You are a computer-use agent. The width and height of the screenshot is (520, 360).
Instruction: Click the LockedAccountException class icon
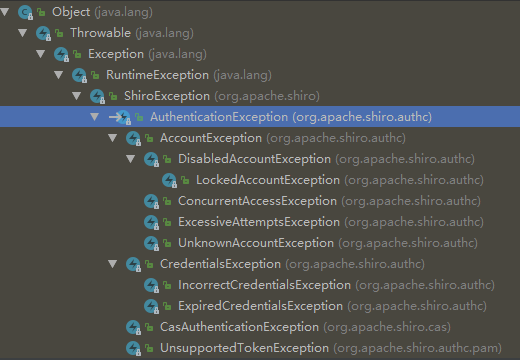coord(169,181)
